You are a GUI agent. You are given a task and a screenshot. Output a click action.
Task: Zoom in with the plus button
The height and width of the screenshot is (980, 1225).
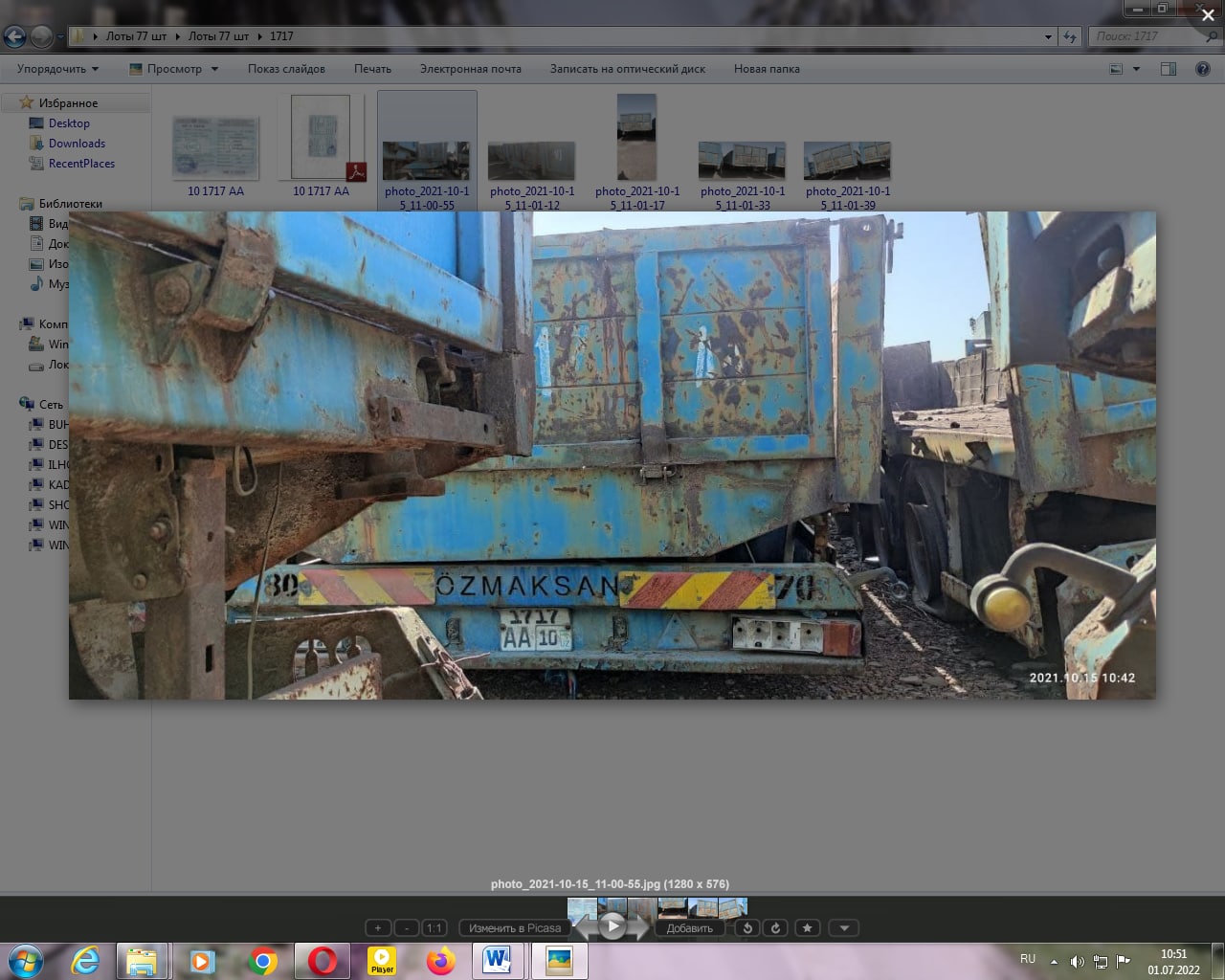378,927
